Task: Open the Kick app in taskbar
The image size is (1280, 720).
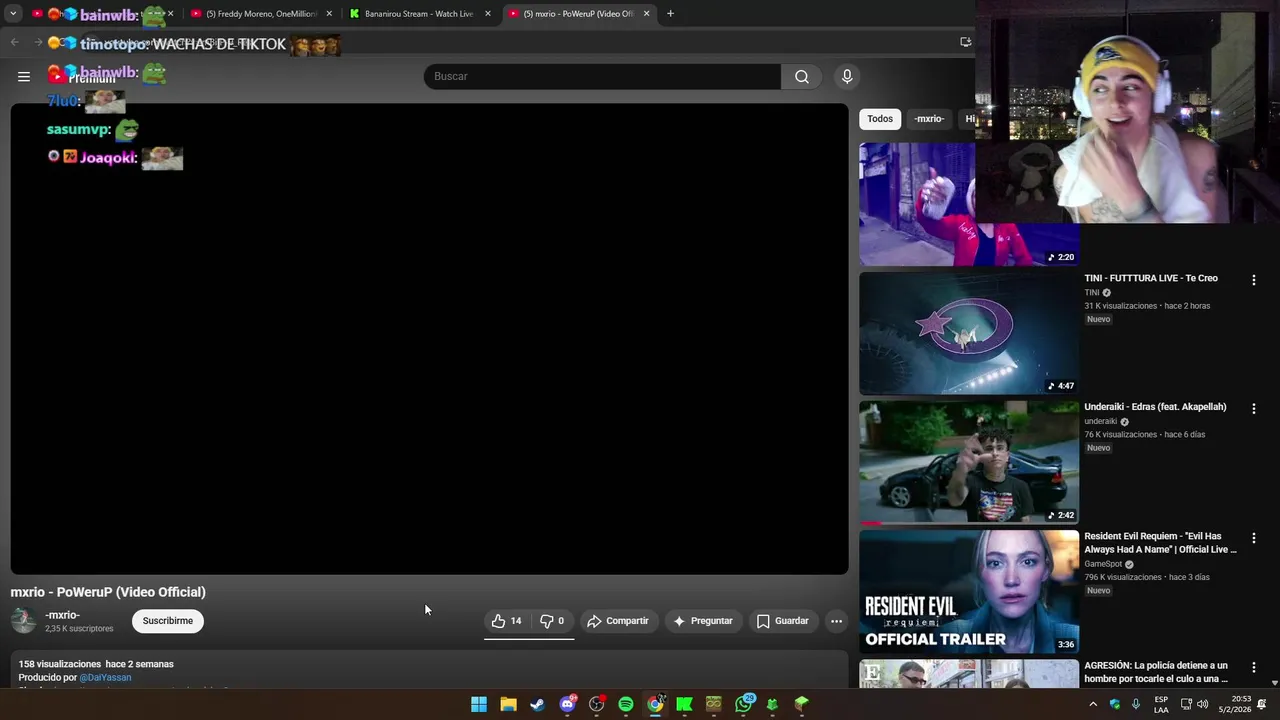Action: [684, 704]
